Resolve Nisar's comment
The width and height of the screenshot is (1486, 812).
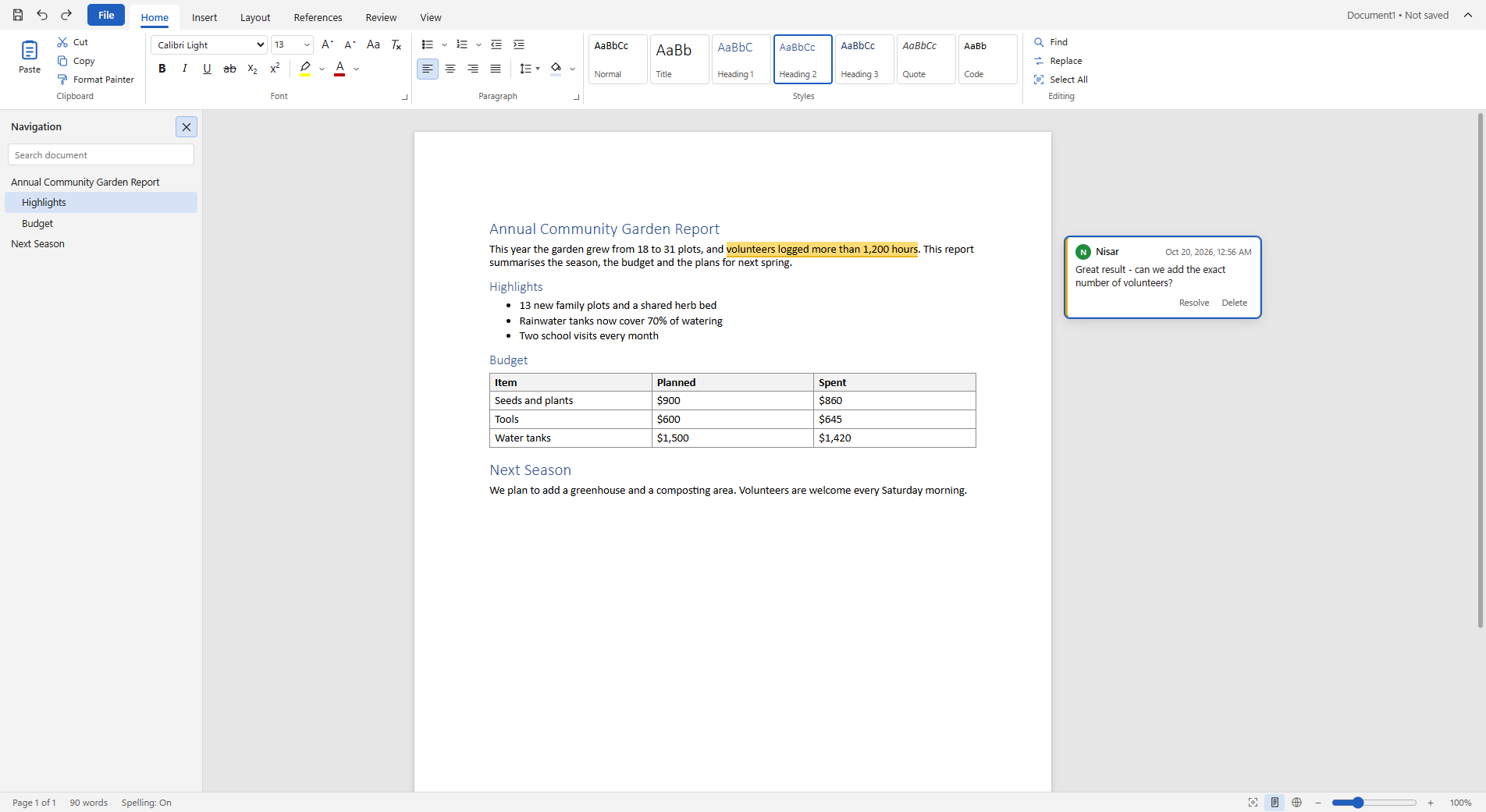click(x=1194, y=303)
